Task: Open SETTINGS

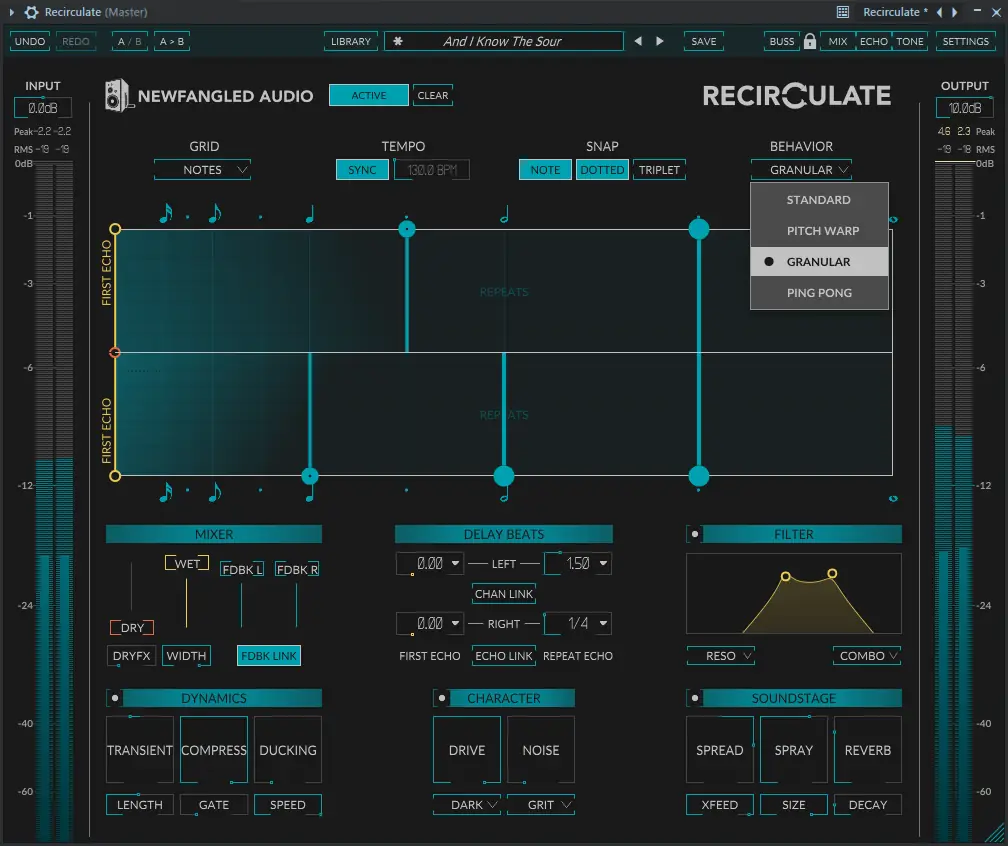Action: 966,41
